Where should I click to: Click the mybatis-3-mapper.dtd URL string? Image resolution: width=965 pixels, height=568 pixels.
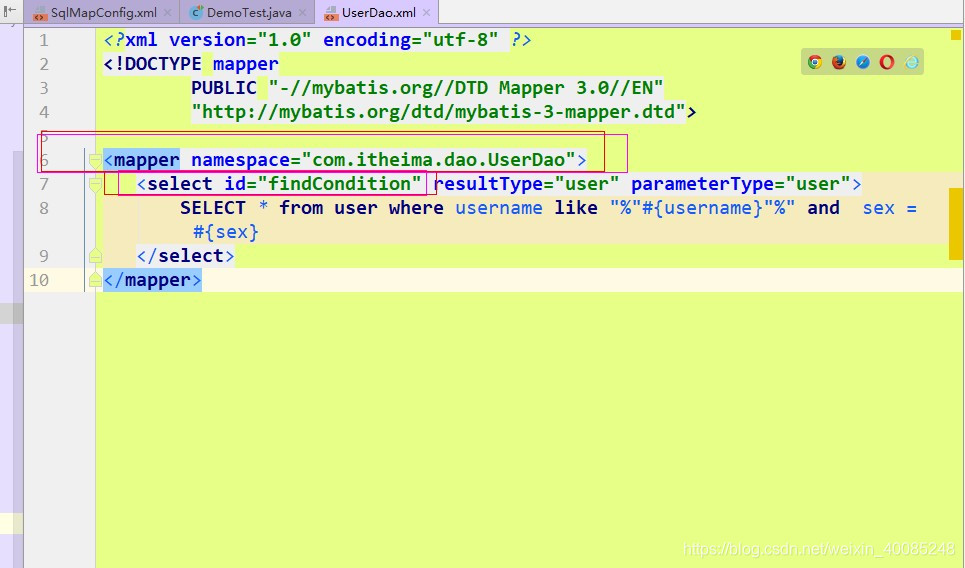(438, 112)
